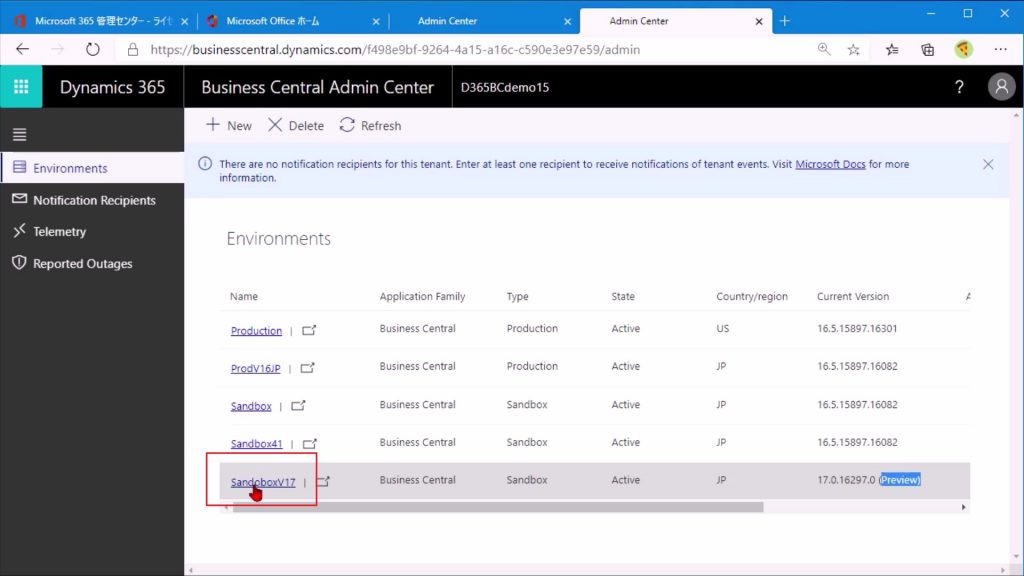Click the Dynamics 365 header label
The height and width of the screenshot is (576, 1024).
coord(112,88)
